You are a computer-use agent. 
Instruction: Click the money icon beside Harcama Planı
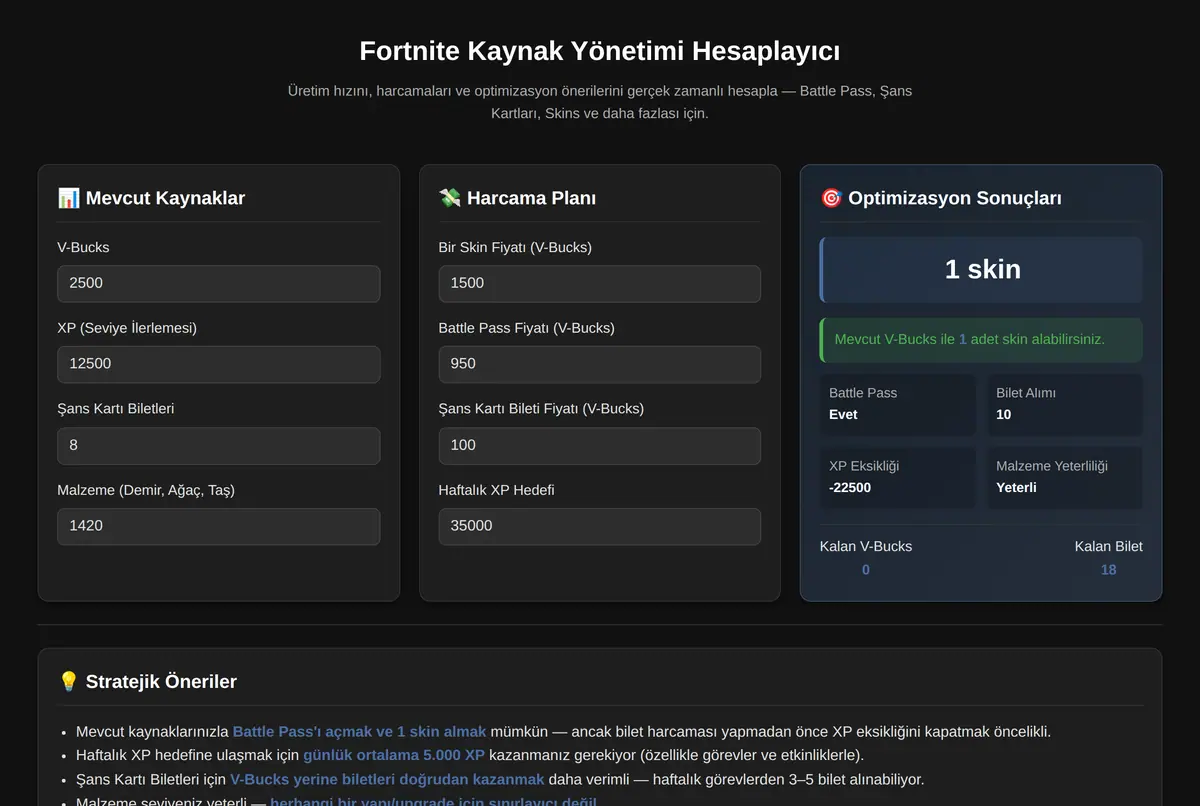pyautogui.click(x=450, y=198)
